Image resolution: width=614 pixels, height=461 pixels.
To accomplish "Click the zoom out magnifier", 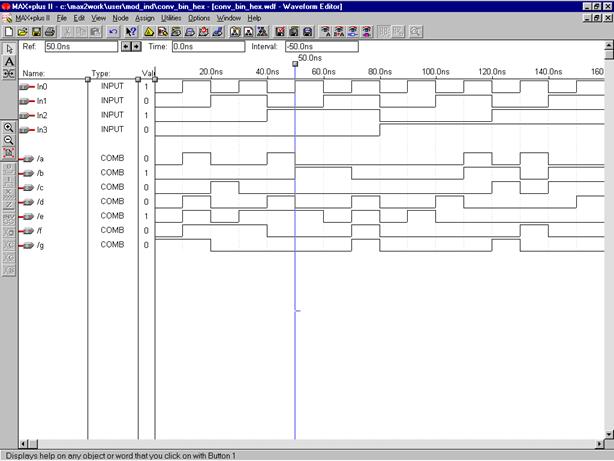I will click(x=9, y=140).
